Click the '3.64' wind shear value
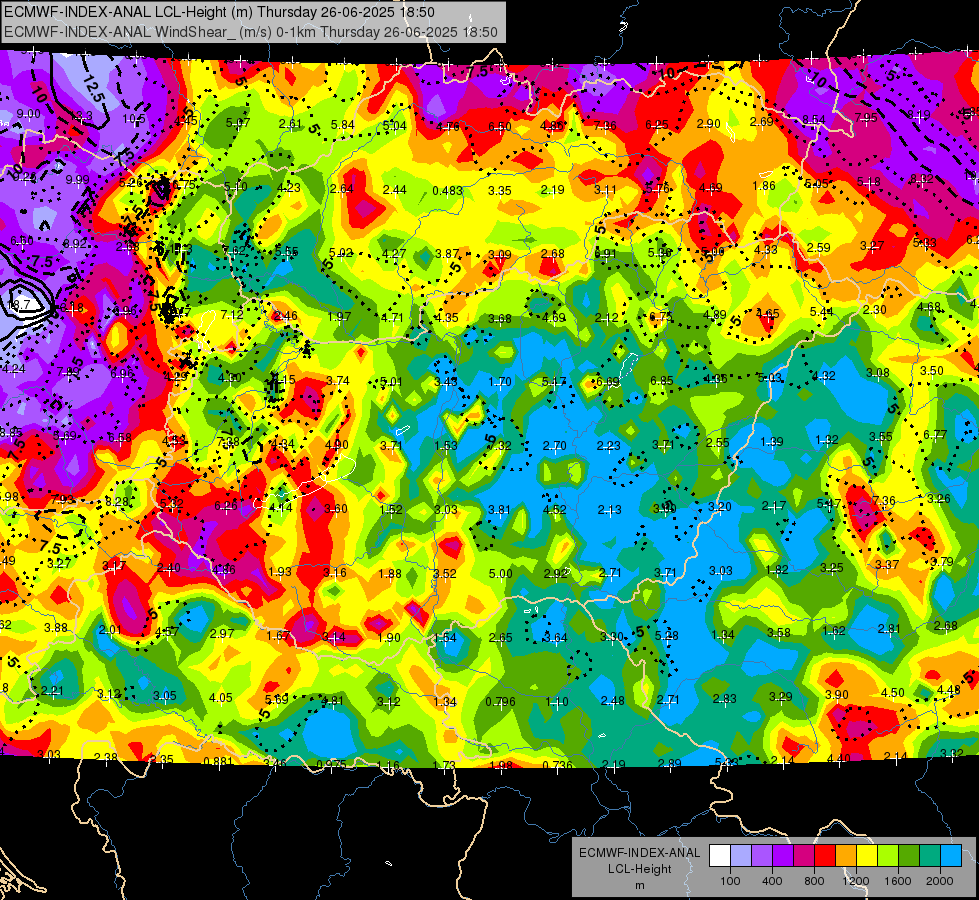 tap(556, 638)
